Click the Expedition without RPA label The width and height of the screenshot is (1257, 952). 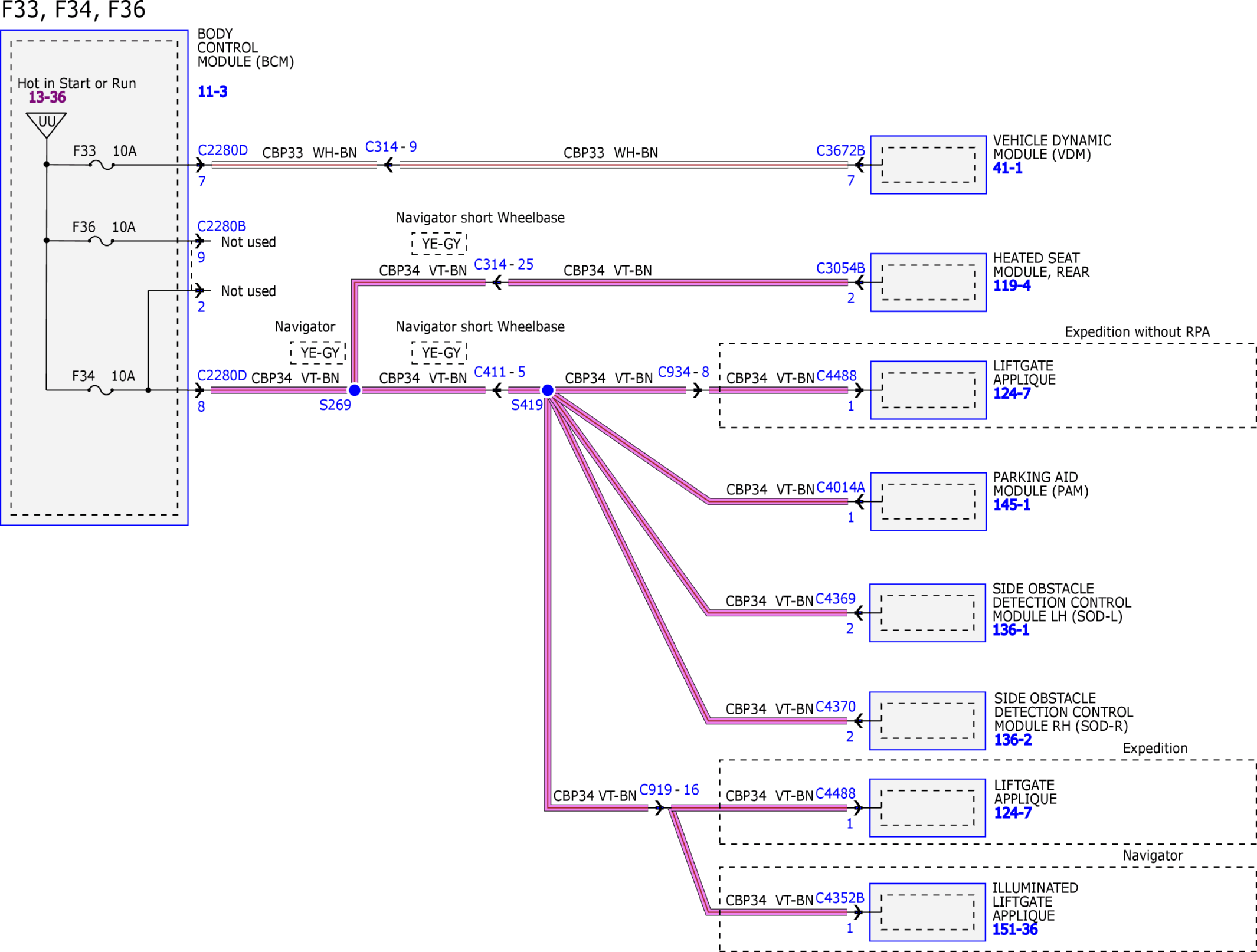(1137, 332)
